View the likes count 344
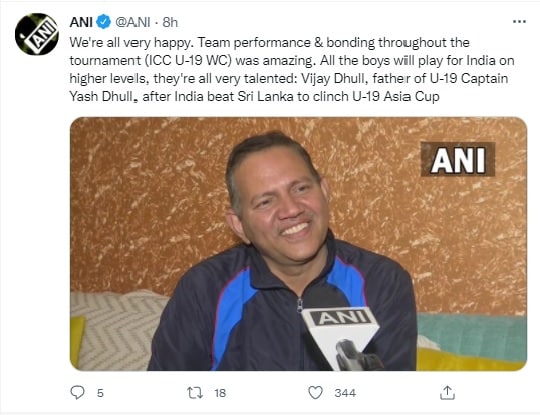 [345, 393]
